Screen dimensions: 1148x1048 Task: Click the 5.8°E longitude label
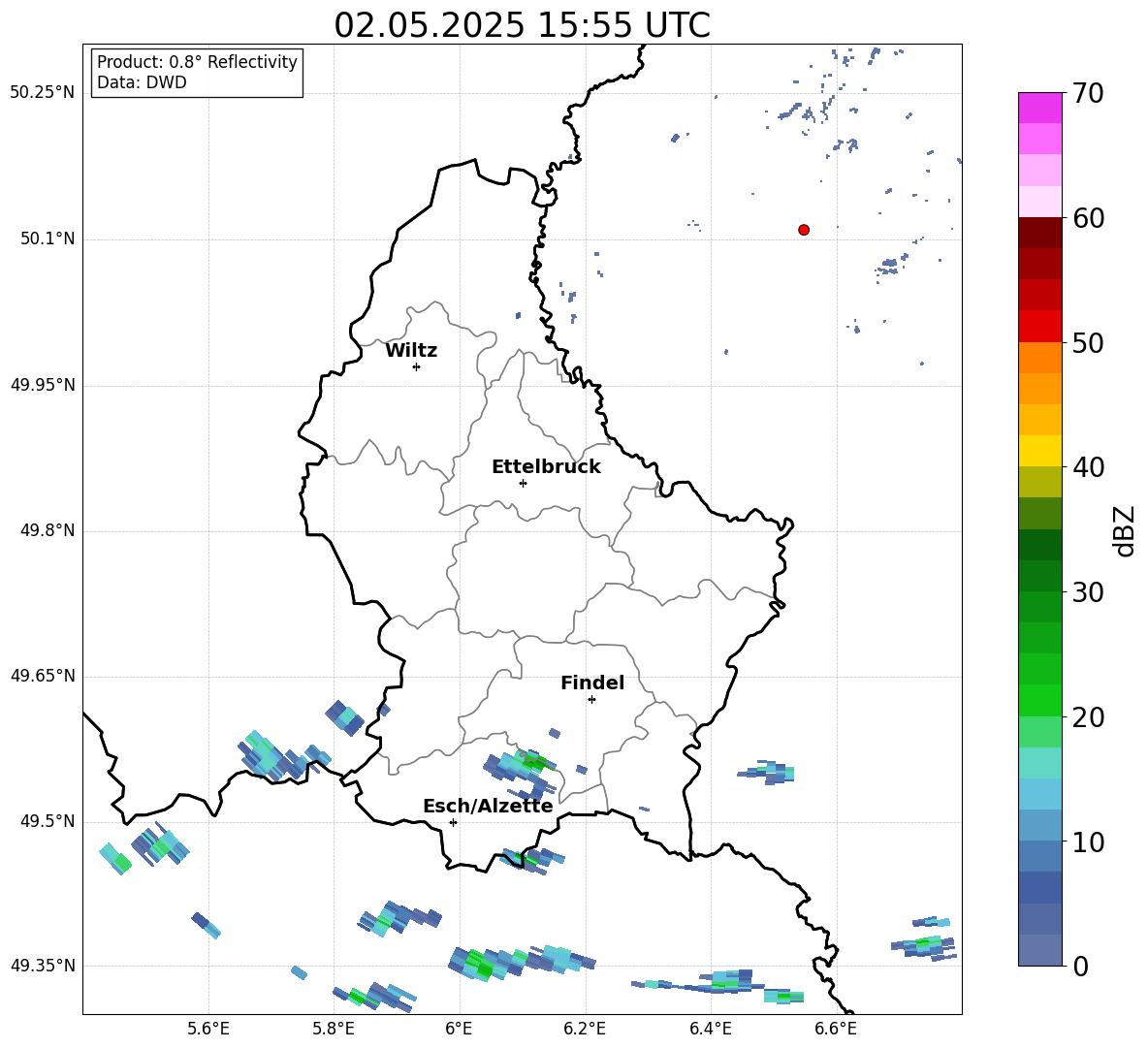[334, 1029]
